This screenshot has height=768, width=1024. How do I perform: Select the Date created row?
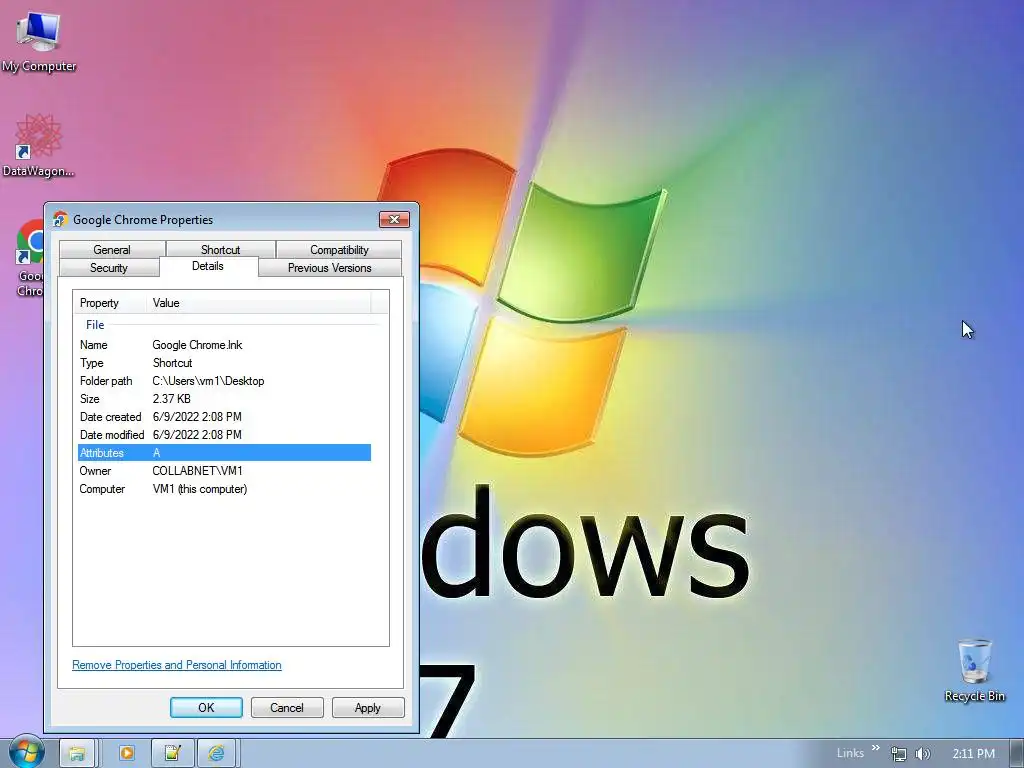[x=225, y=417]
